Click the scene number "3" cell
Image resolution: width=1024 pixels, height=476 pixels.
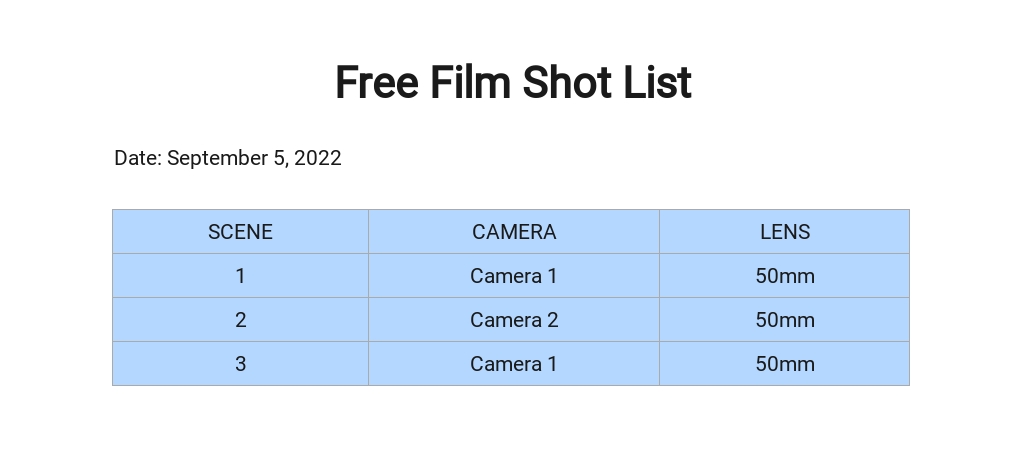(x=240, y=364)
